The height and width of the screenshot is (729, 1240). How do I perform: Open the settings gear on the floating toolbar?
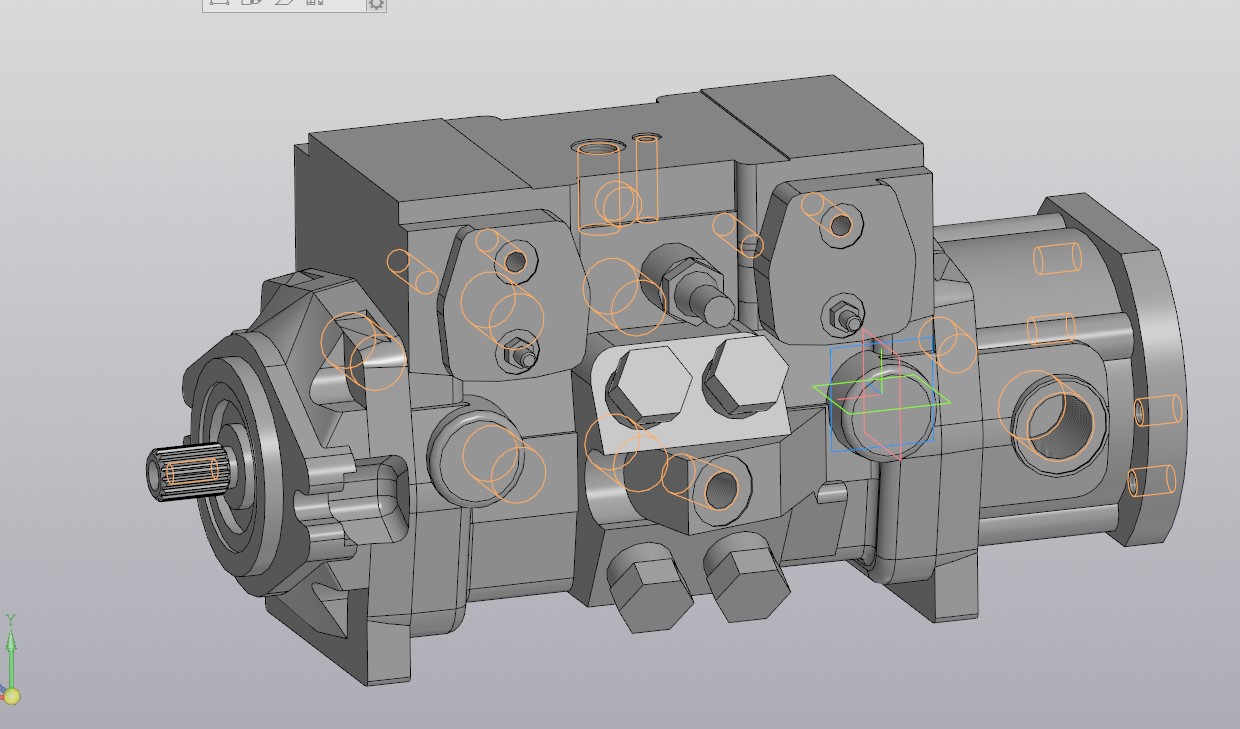point(376,4)
